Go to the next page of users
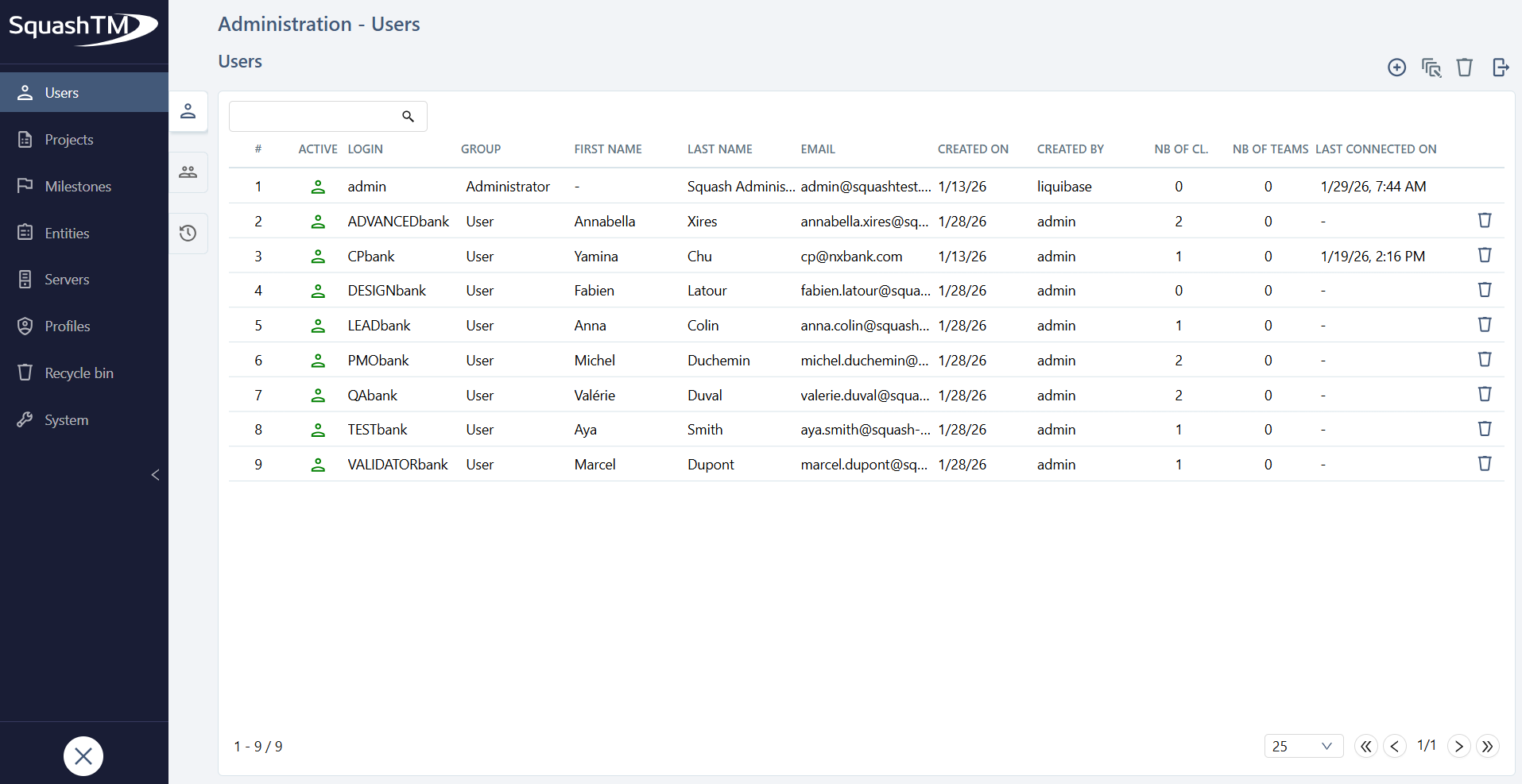The width and height of the screenshot is (1522, 784). (1458, 746)
